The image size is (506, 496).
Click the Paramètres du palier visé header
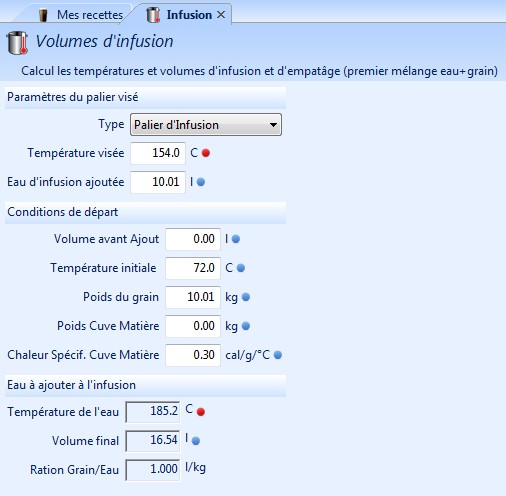[145, 97]
